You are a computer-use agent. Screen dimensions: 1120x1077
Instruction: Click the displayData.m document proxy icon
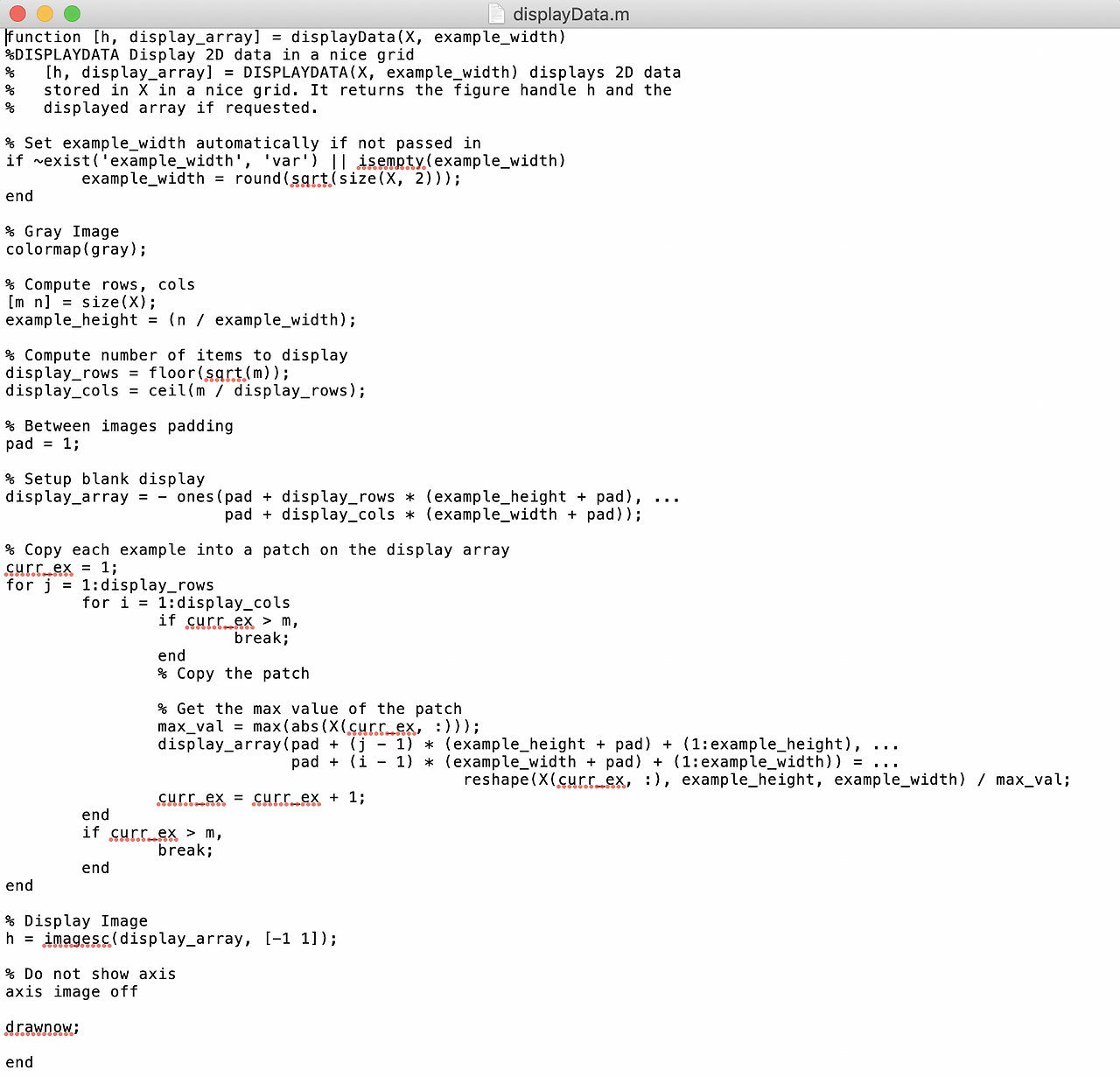[495, 14]
